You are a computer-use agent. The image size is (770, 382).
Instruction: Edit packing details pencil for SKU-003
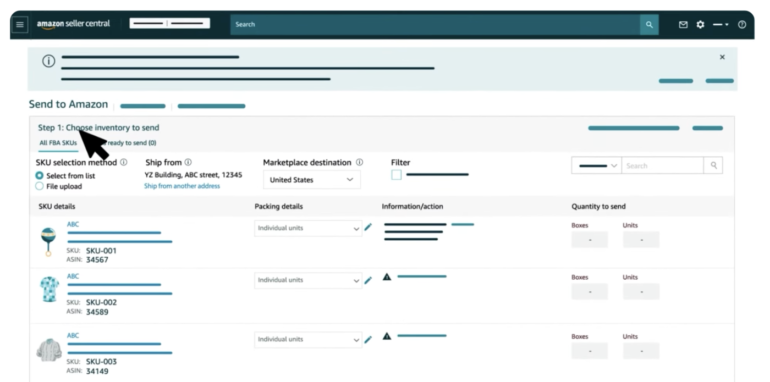(x=368, y=339)
